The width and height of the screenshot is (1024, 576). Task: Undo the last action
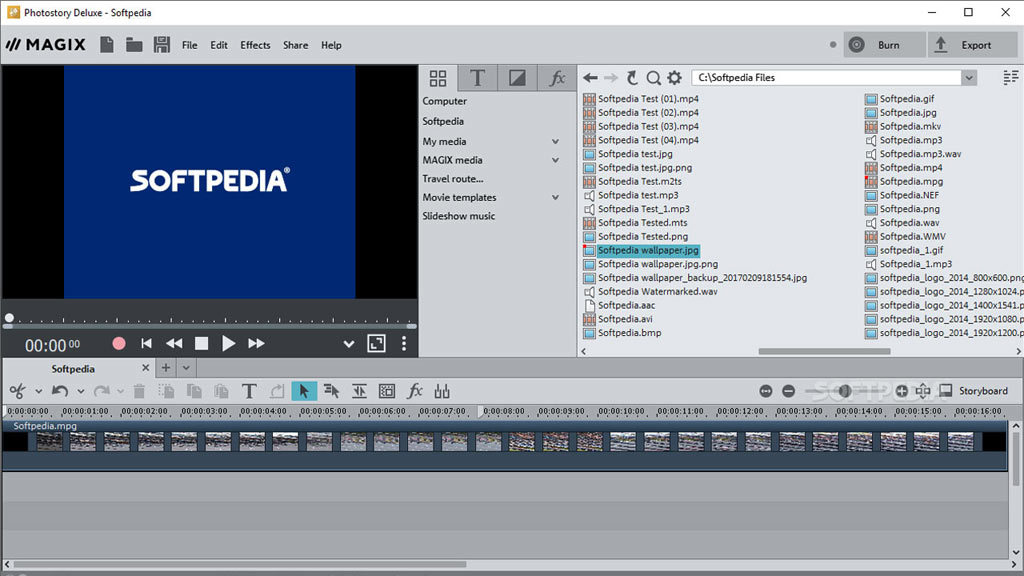coord(59,391)
